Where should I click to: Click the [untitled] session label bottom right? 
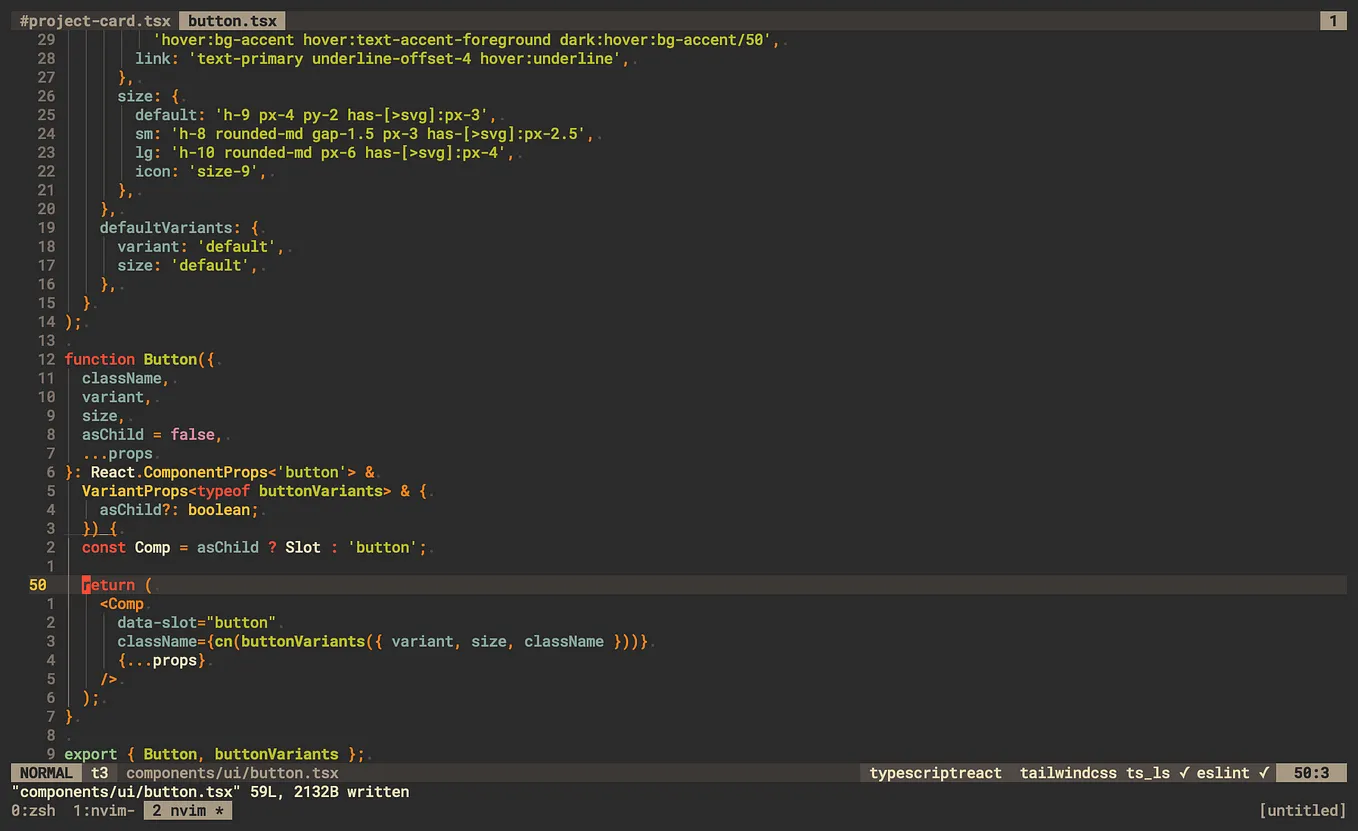click(1302, 810)
